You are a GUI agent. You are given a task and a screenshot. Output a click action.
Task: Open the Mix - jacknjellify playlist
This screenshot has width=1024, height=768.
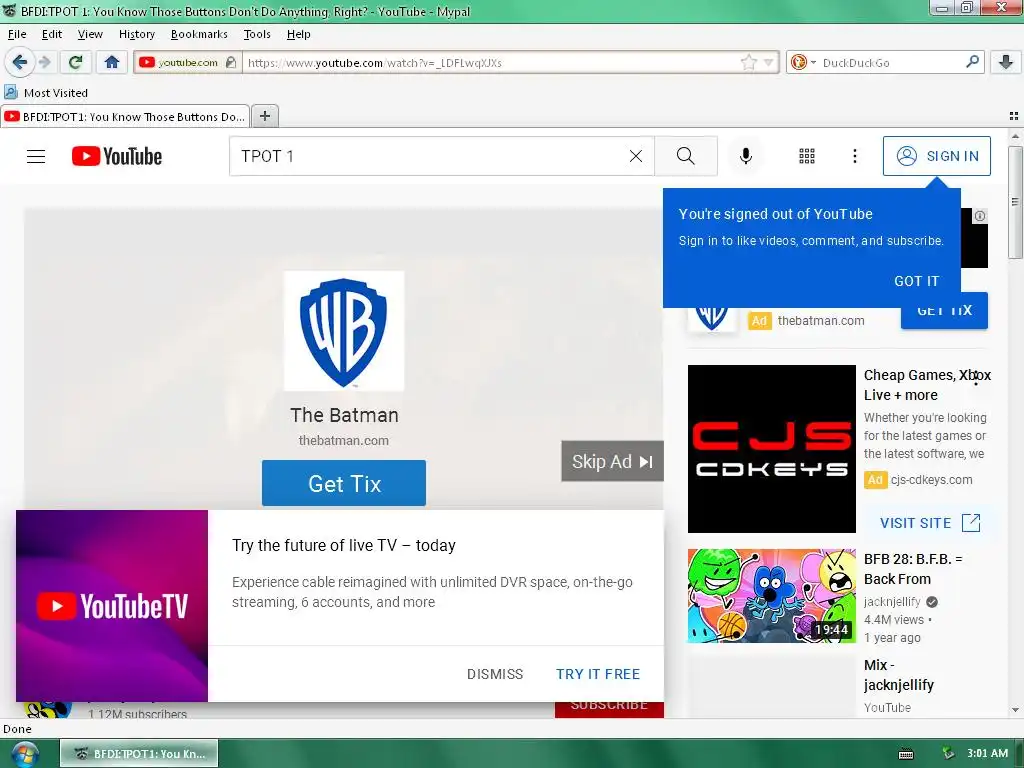pos(899,675)
